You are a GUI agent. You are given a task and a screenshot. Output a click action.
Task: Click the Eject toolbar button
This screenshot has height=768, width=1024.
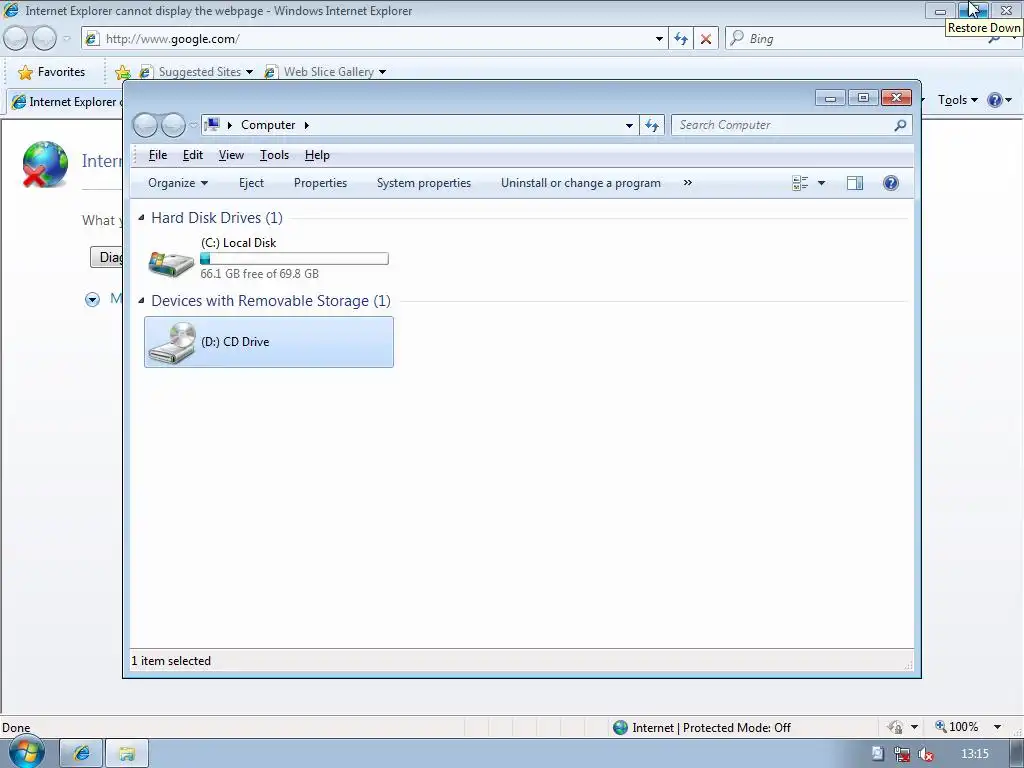(x=251, y=183)
